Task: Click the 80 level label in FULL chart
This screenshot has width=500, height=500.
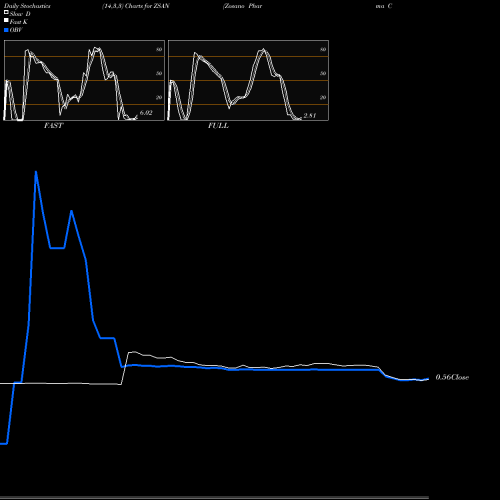Action: [x=323, y=49]
